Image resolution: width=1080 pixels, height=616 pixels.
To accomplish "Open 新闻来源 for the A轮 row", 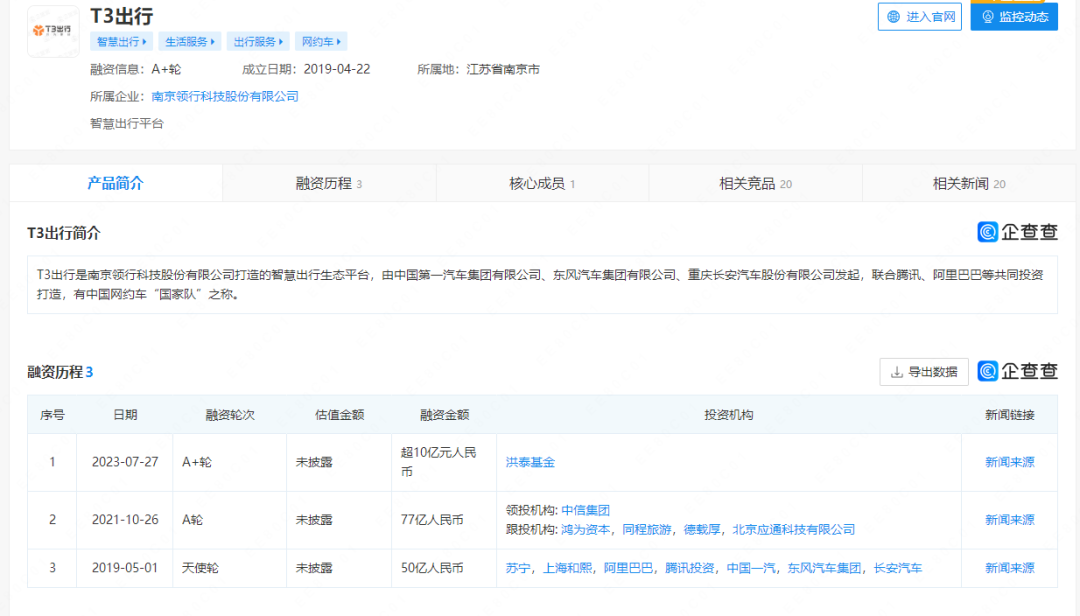I will click(1010, 520).
